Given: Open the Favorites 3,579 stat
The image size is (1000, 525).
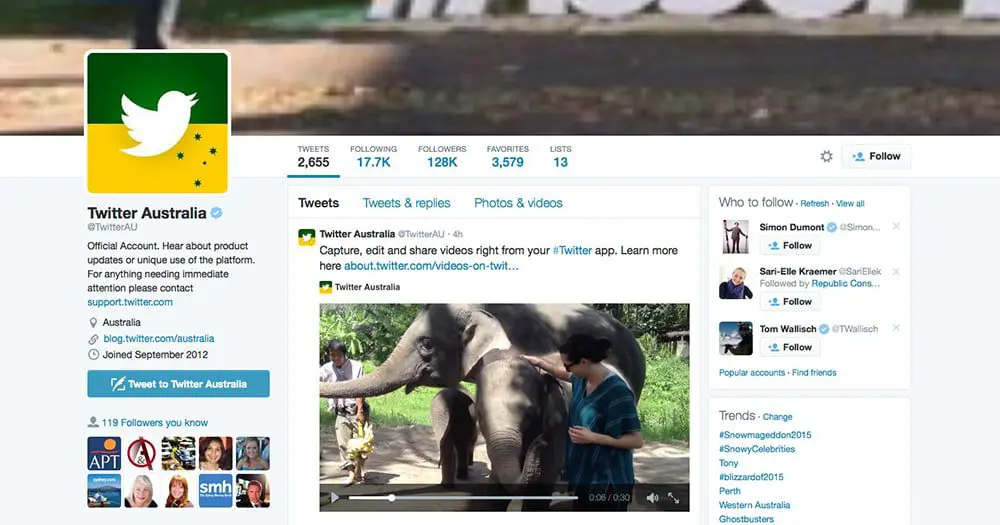Looking at the screenshot, I should pyautogui.click(x=508, y=156).
